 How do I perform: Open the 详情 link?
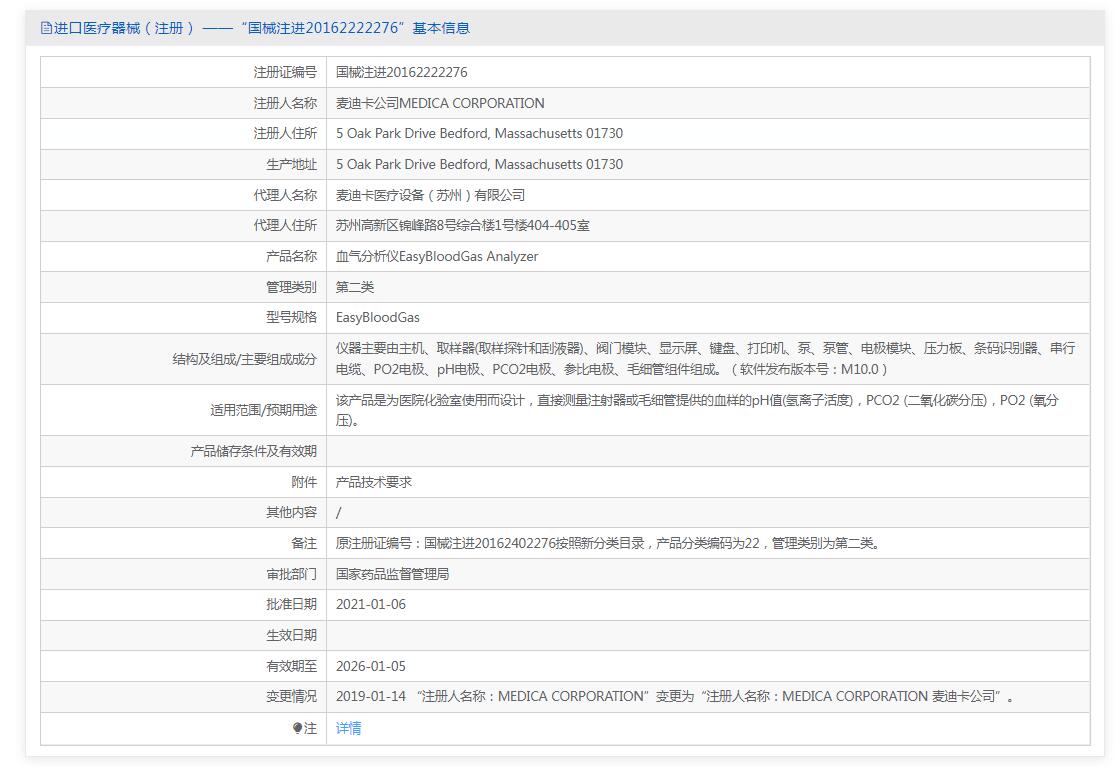click(349, 728)
